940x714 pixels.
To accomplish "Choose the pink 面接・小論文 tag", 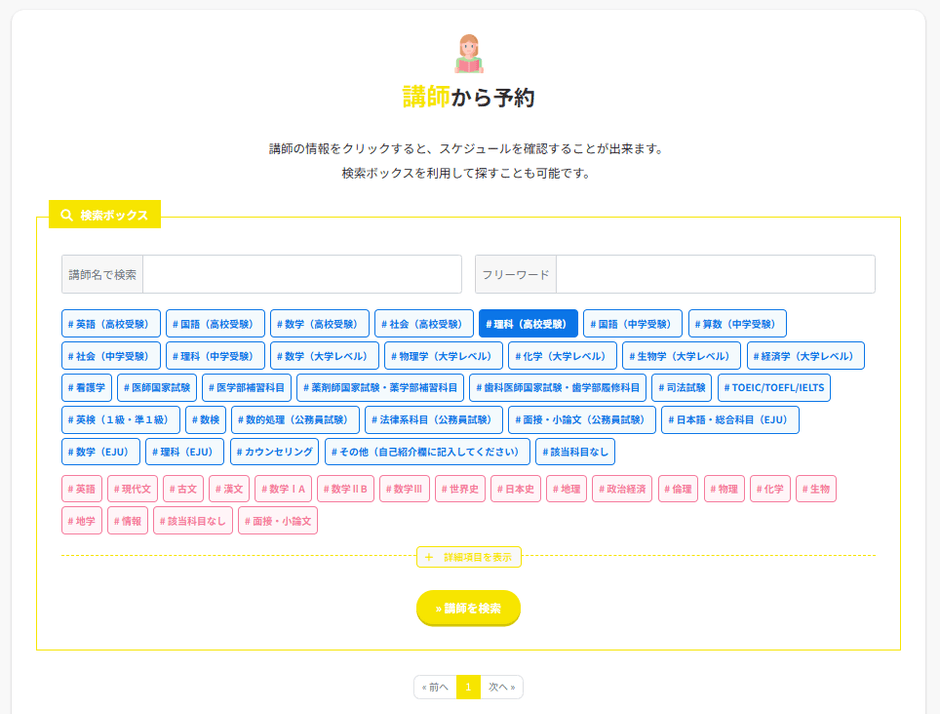I will 277,521.
